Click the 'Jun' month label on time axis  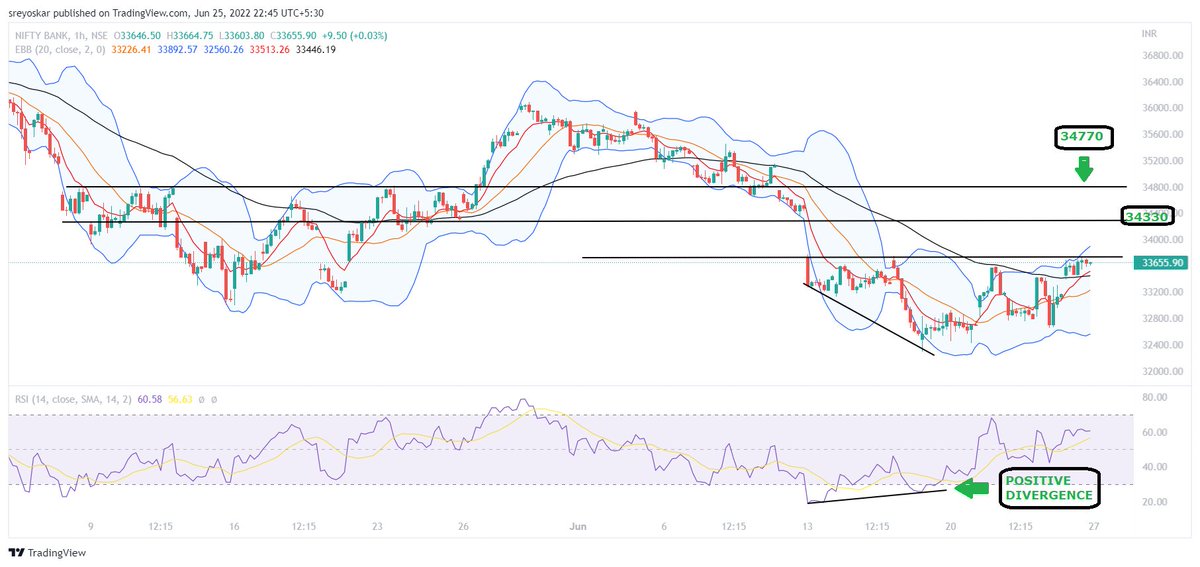[x=577, y=524]
